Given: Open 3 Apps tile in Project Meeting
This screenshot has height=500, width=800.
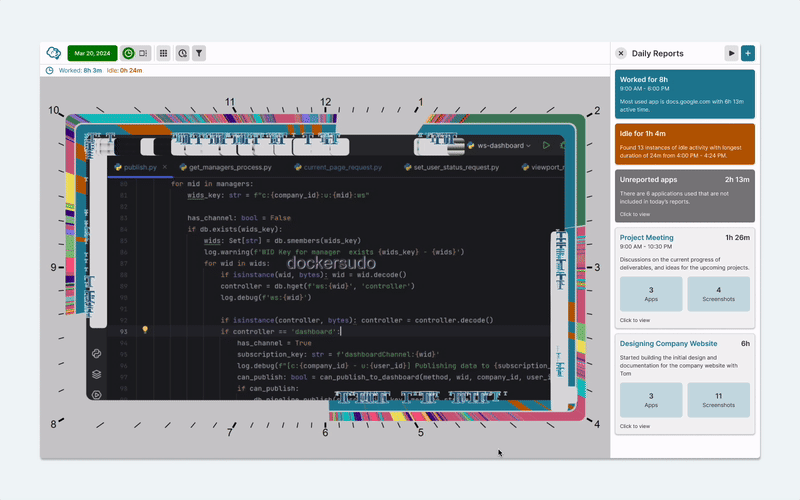Looking at the screenshot, I should tap(651, 294).
